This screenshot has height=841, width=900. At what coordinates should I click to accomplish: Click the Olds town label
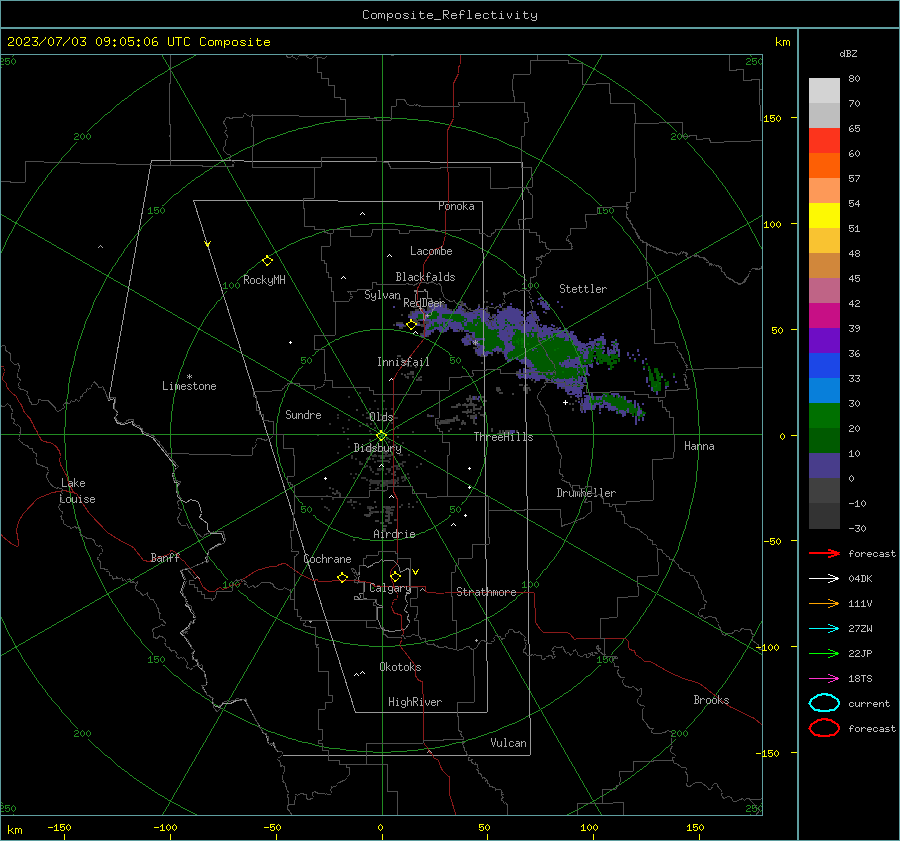pyautogui.click(x=381, y=417)
